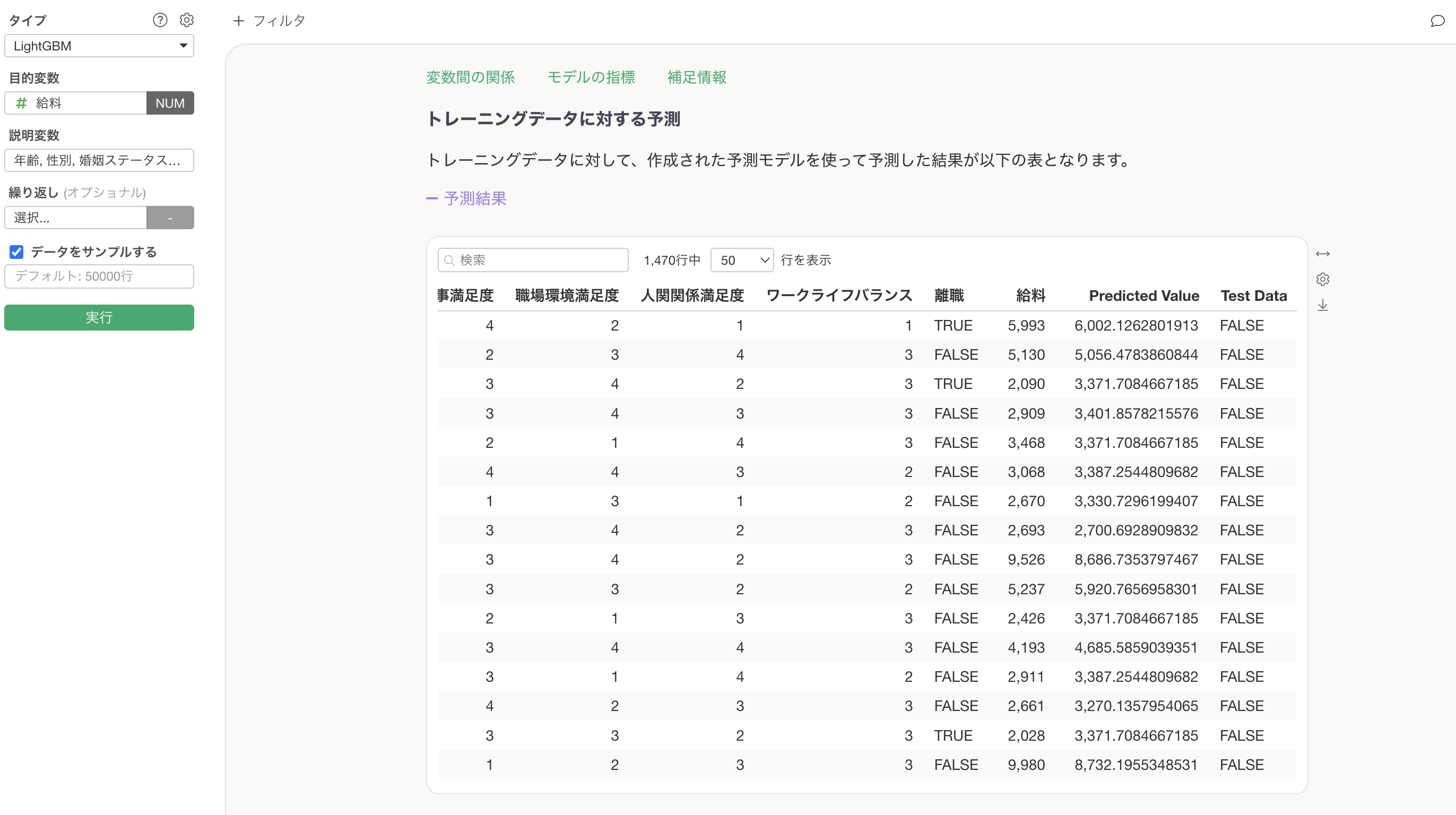
Task: Click the table width expand arrows icon
Action: click(1323, 254)
